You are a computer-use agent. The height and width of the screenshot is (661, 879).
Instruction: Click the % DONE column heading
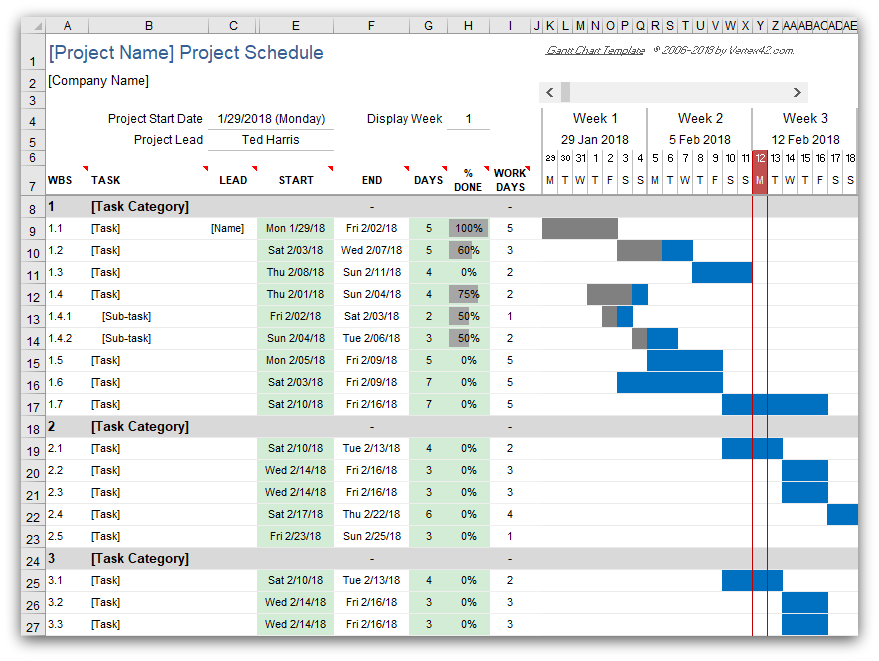tap(468, 180)
